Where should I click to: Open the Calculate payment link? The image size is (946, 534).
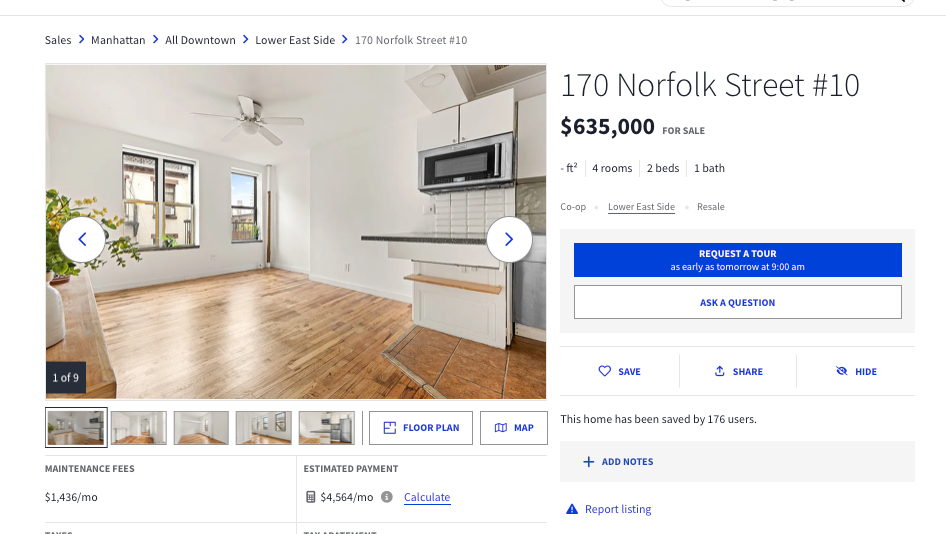tap(427, 497)
